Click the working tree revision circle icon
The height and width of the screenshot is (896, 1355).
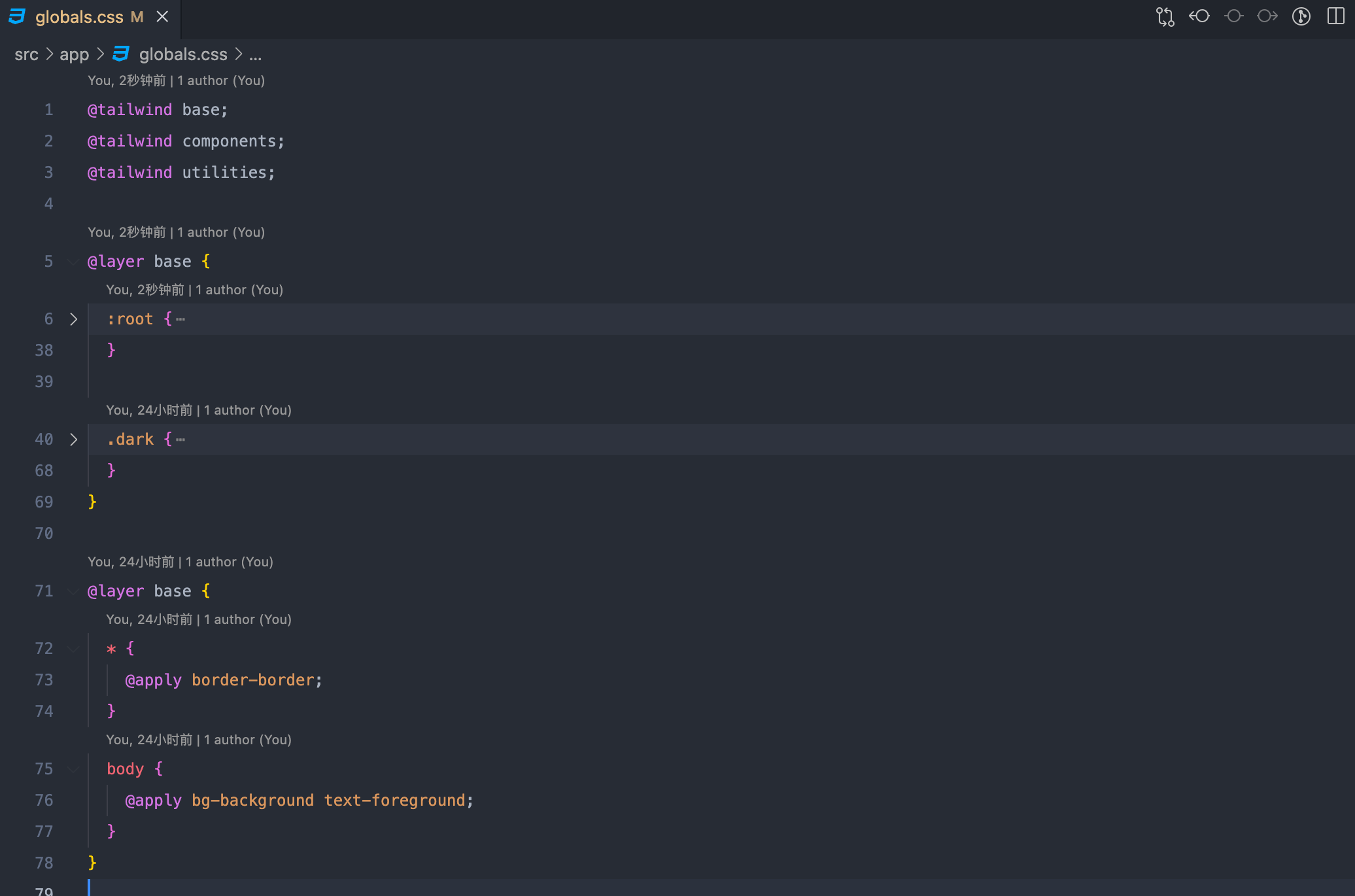pos(1233,16)
